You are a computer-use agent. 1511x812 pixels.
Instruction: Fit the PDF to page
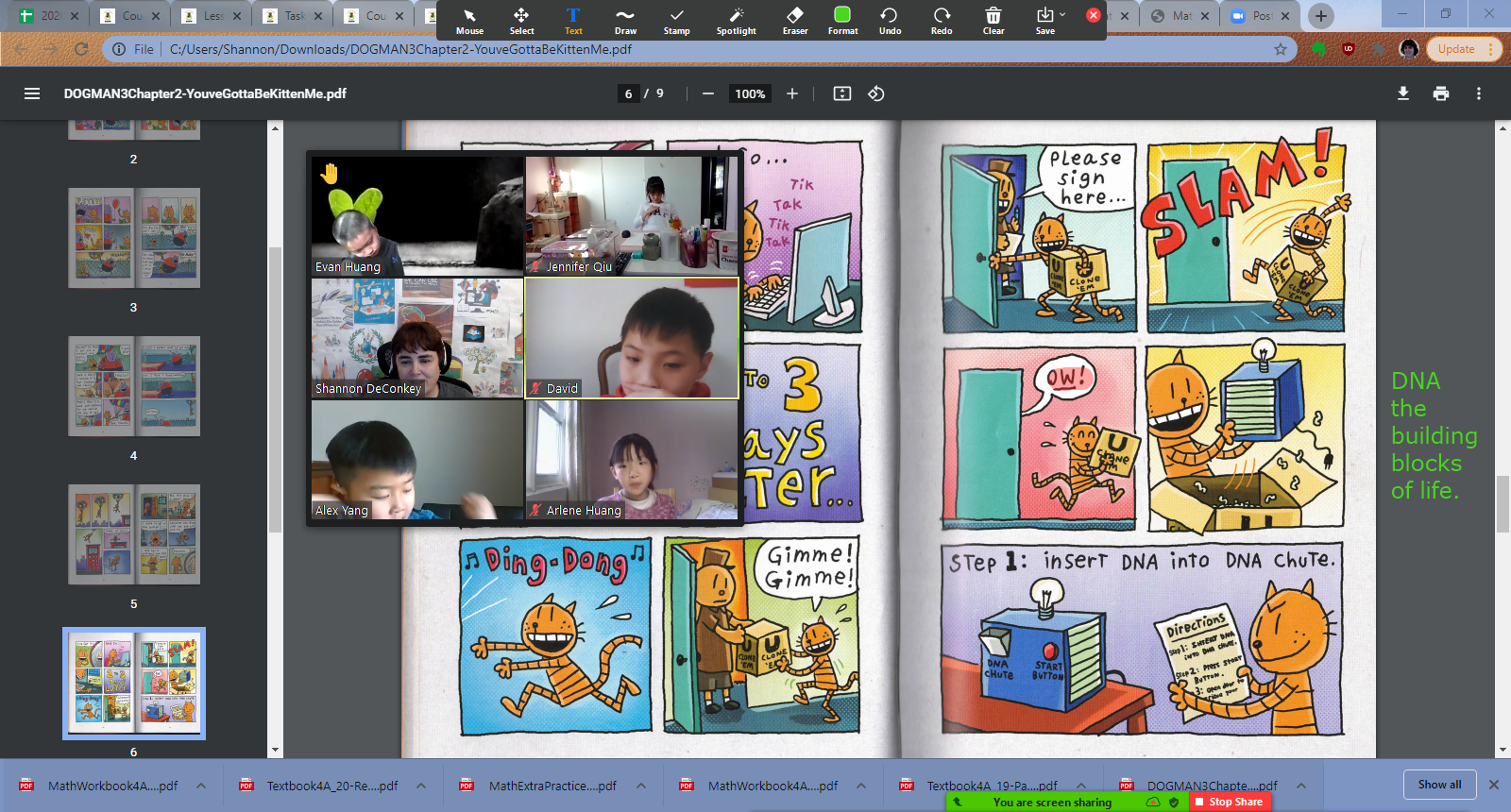(842, 93)
